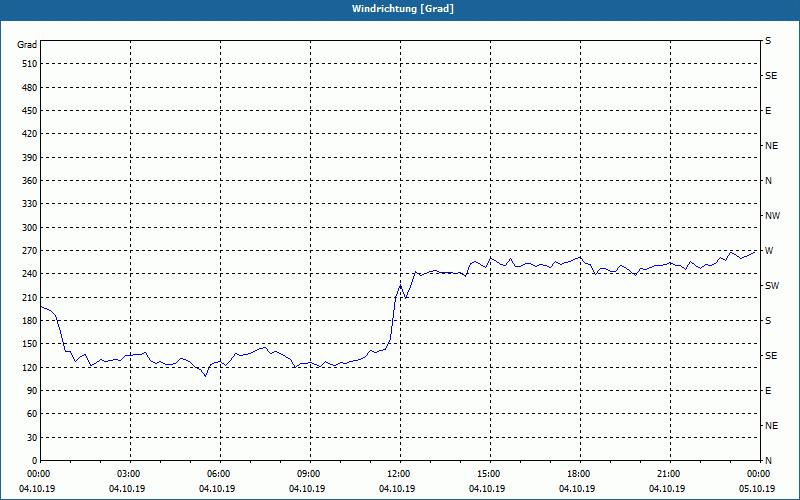800x500 pixels.
Task: Click the 'Grad' y-axis unit label
Action: click(27, 45)
